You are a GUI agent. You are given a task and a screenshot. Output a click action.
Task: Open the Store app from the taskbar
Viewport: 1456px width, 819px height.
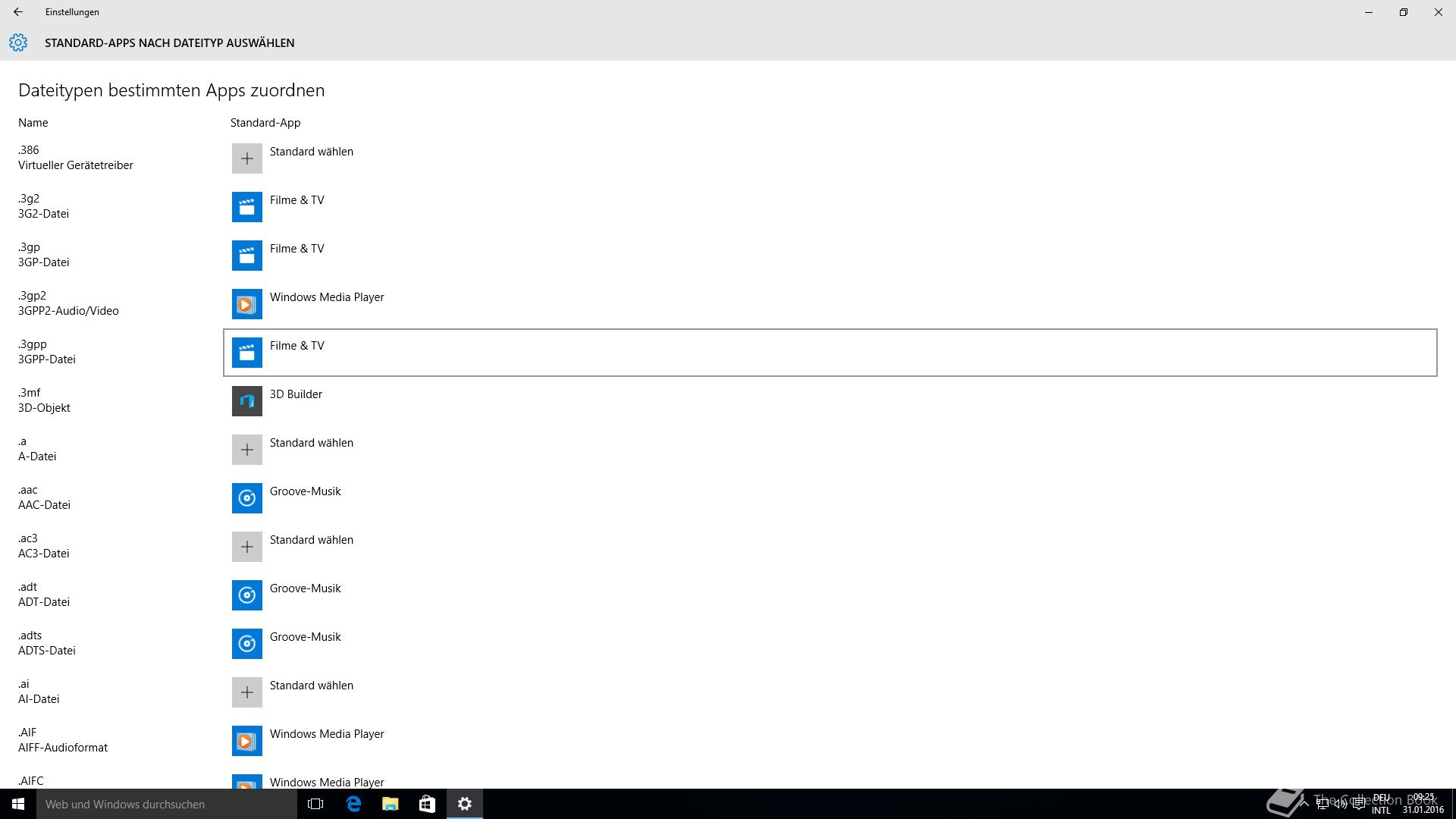(x=427, y=804)
